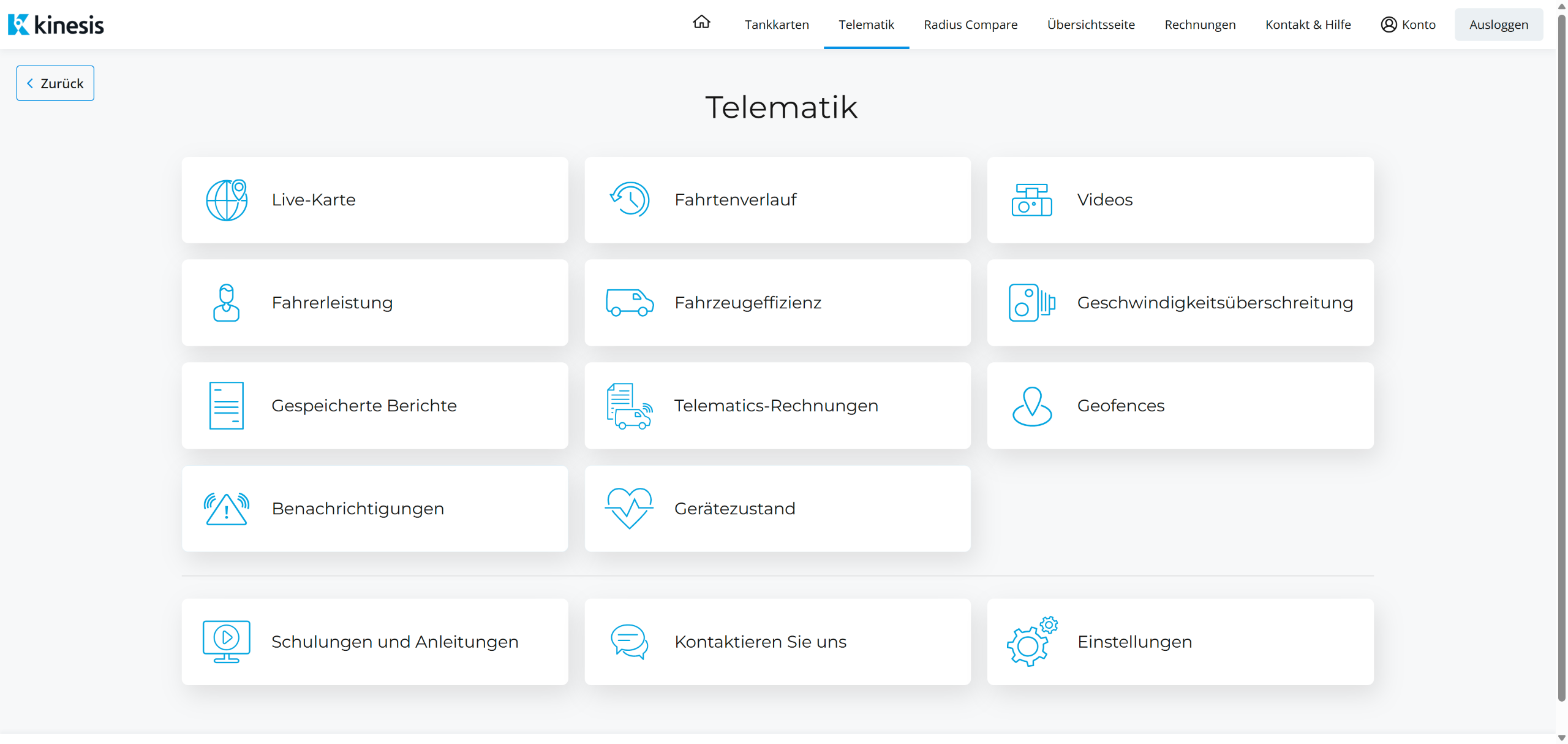Click the Ausloggen button
Image resolution: width=1568 pixels, height=744 pixels.
pyautogui.click(x=1498, y=25)
